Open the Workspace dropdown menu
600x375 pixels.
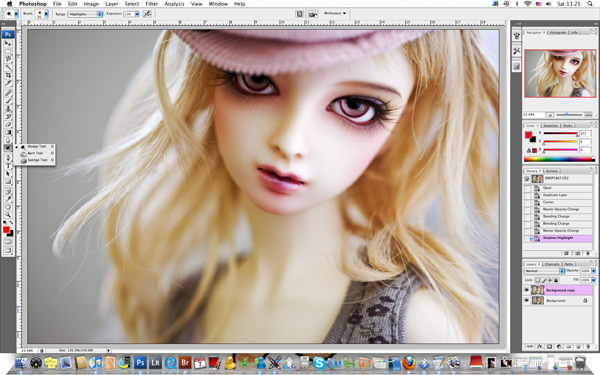[x=335, y=13]
